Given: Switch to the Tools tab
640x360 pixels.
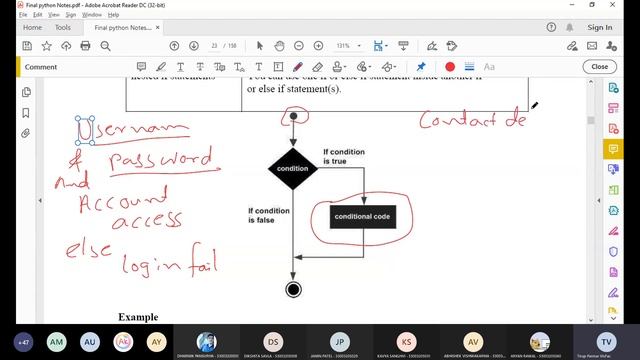Looking at the screenshot, I should coord(62,27).
